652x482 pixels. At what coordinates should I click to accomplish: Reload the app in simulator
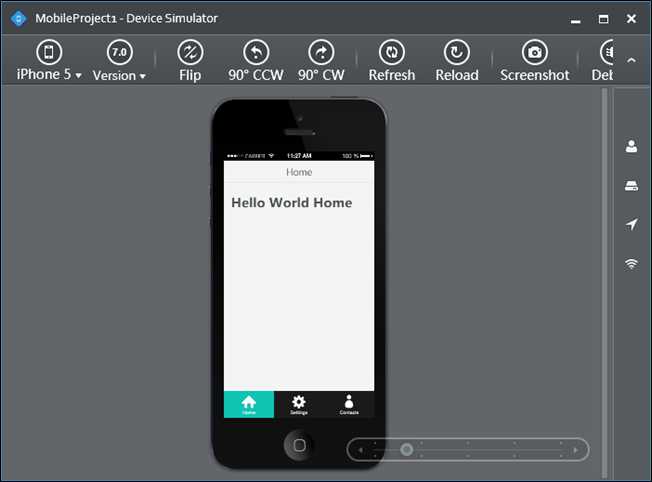457,61
